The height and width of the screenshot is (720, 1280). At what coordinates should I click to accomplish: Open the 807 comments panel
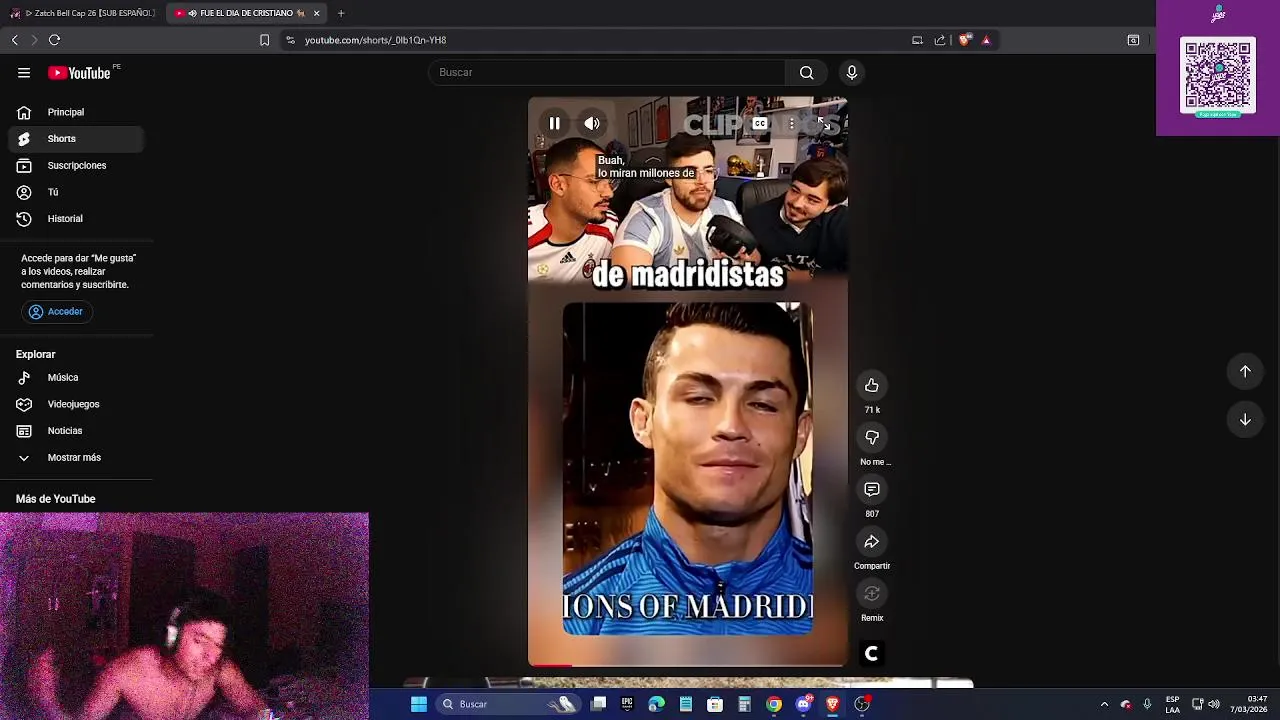(872, 490)
